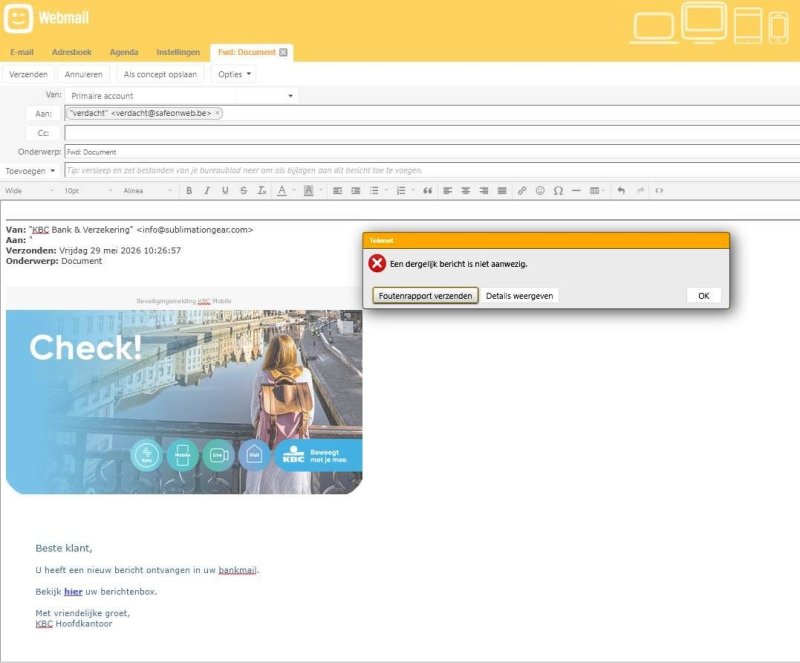800x663 pixels.
Task: Align text left
Action: click(x=447, y=191)
